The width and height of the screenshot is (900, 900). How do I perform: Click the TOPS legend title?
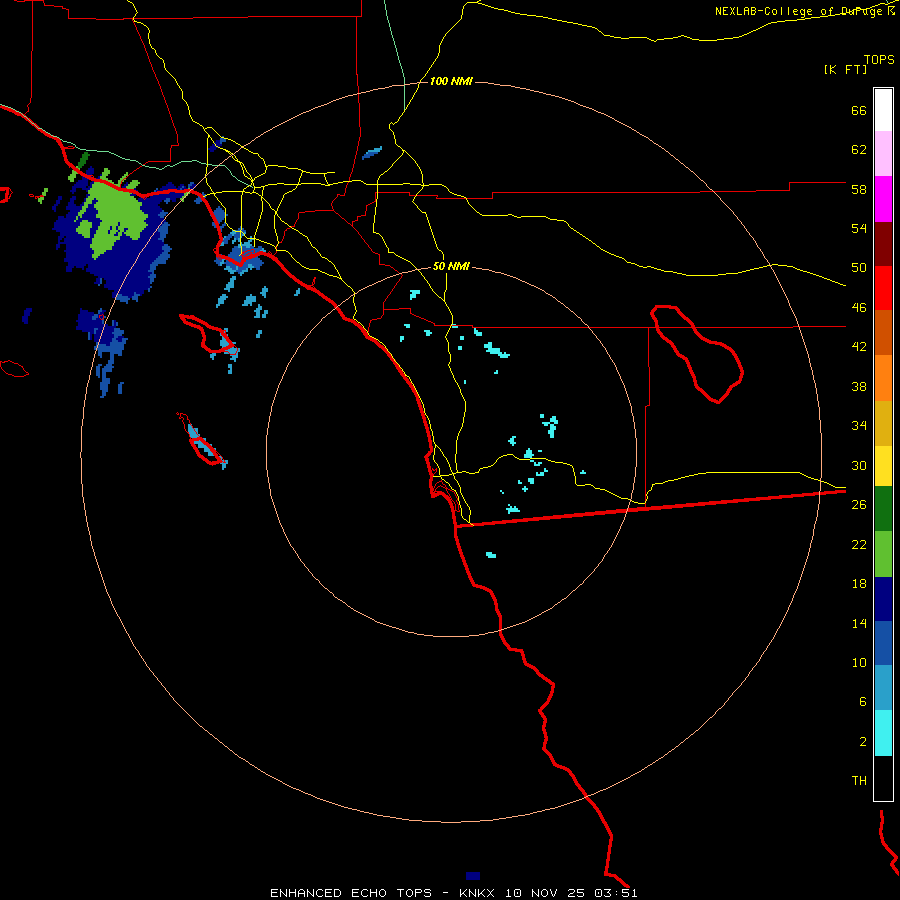point(879,59)
